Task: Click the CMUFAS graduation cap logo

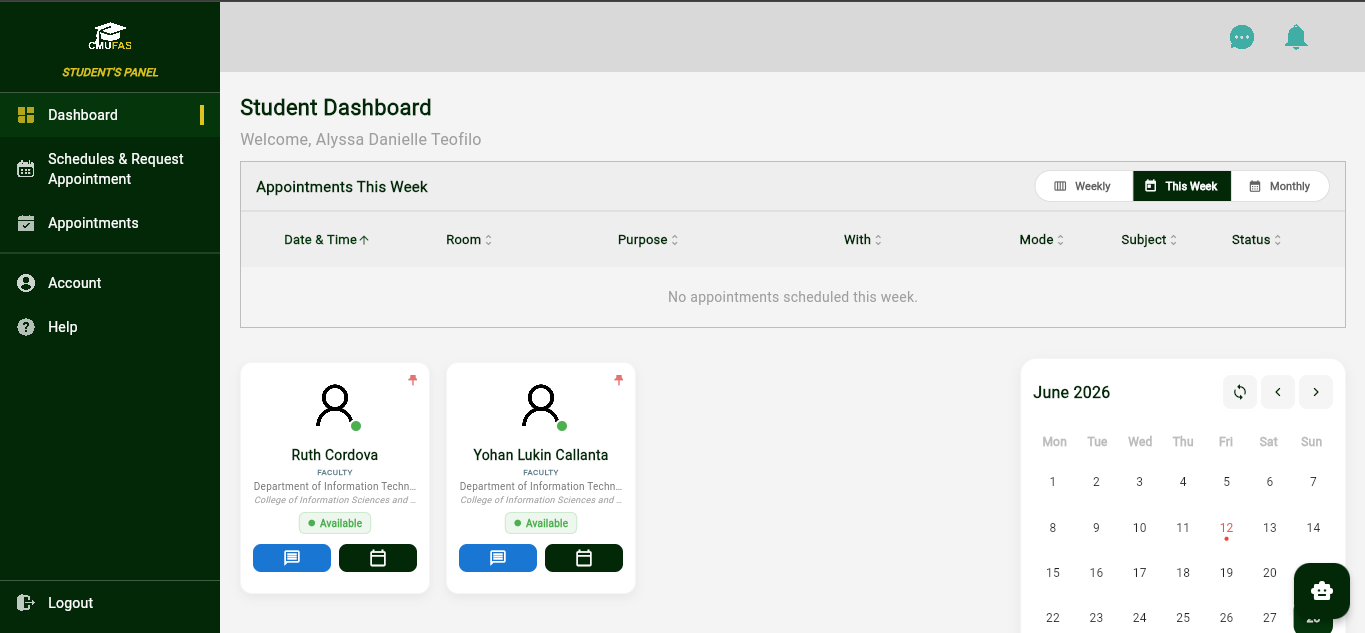Action: click(109, 37)
